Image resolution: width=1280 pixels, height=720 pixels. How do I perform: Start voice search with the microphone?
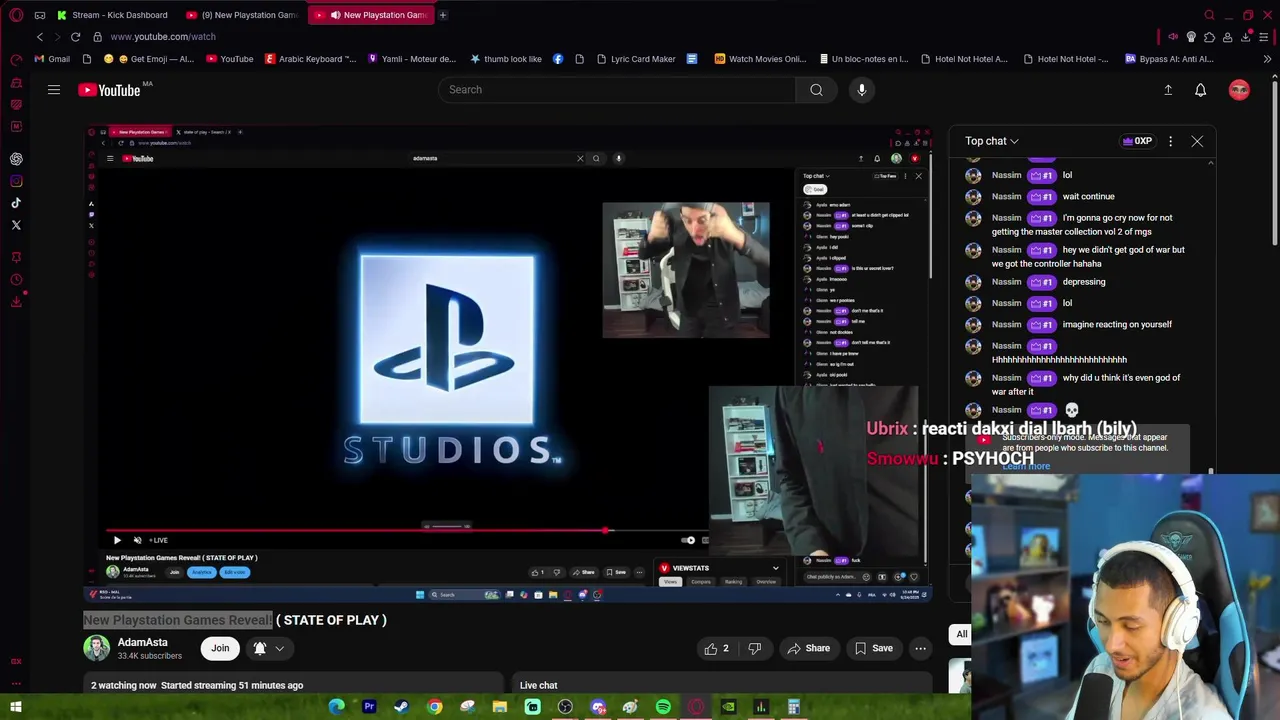click(862, 90)
